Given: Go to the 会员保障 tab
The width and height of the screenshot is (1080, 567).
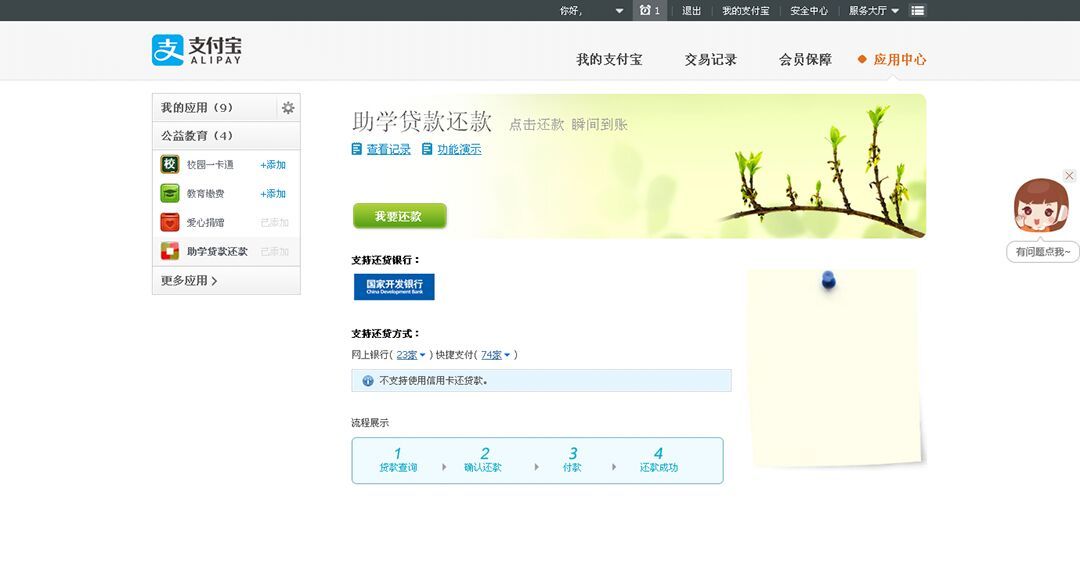Looking at the screenshot, I should click(x=805, y=60).
